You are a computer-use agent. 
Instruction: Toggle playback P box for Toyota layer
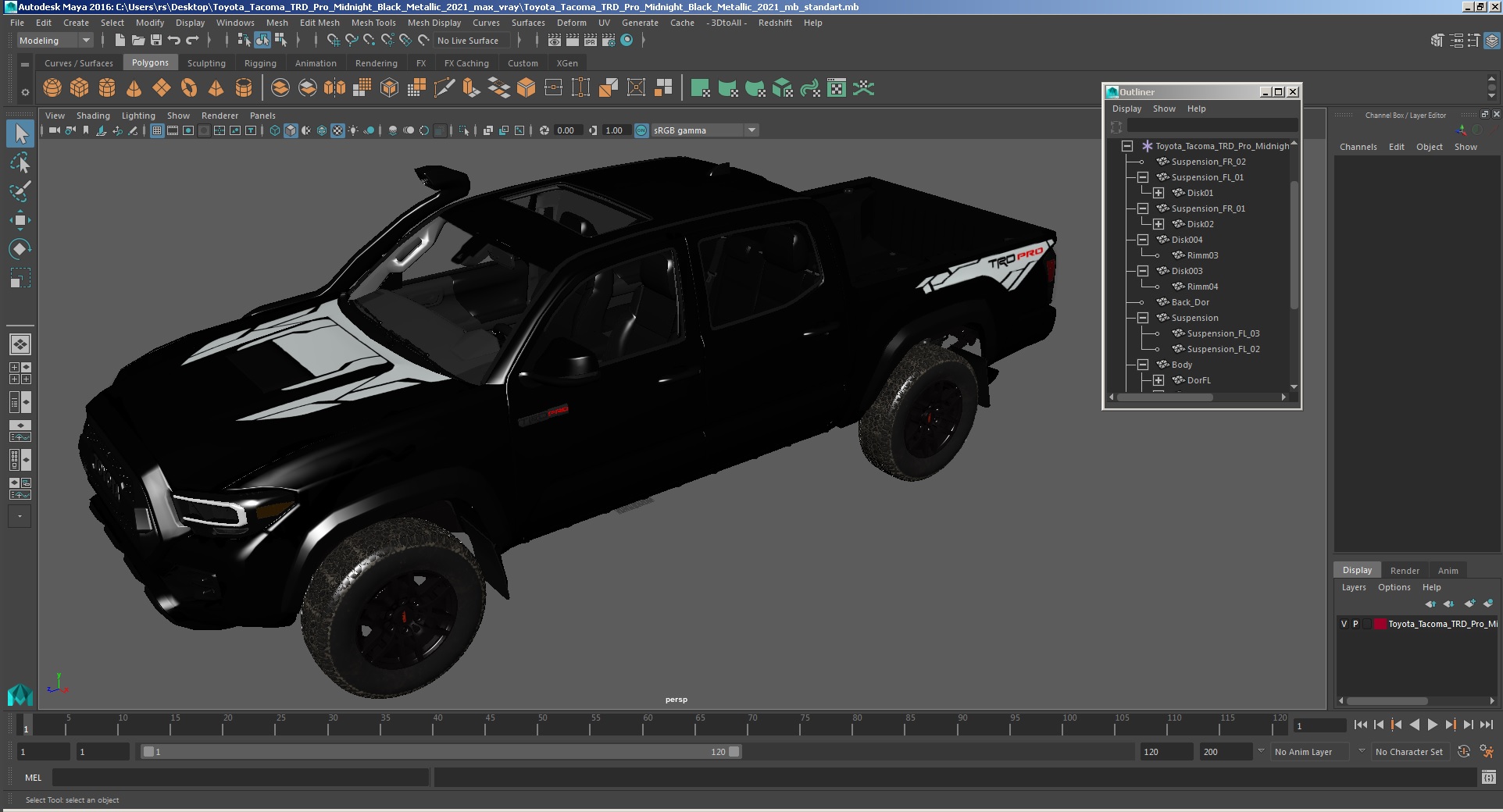1355,624
